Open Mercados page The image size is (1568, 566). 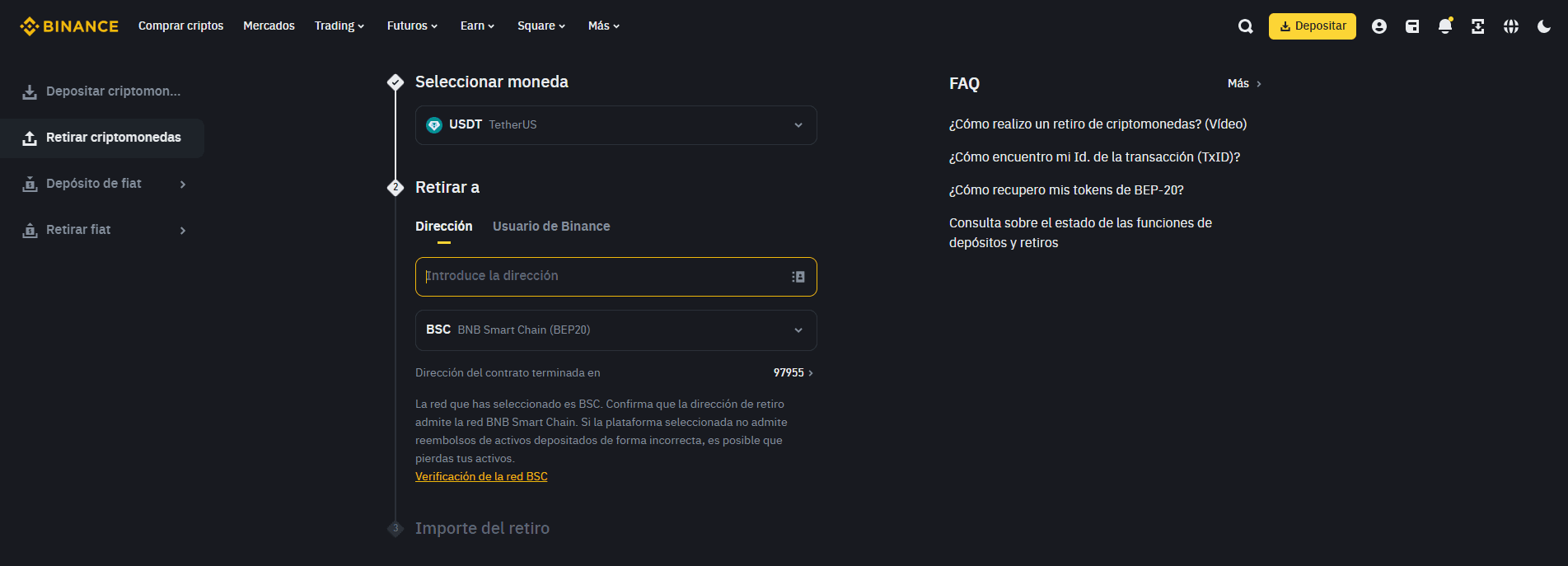(x=269, y=26)
